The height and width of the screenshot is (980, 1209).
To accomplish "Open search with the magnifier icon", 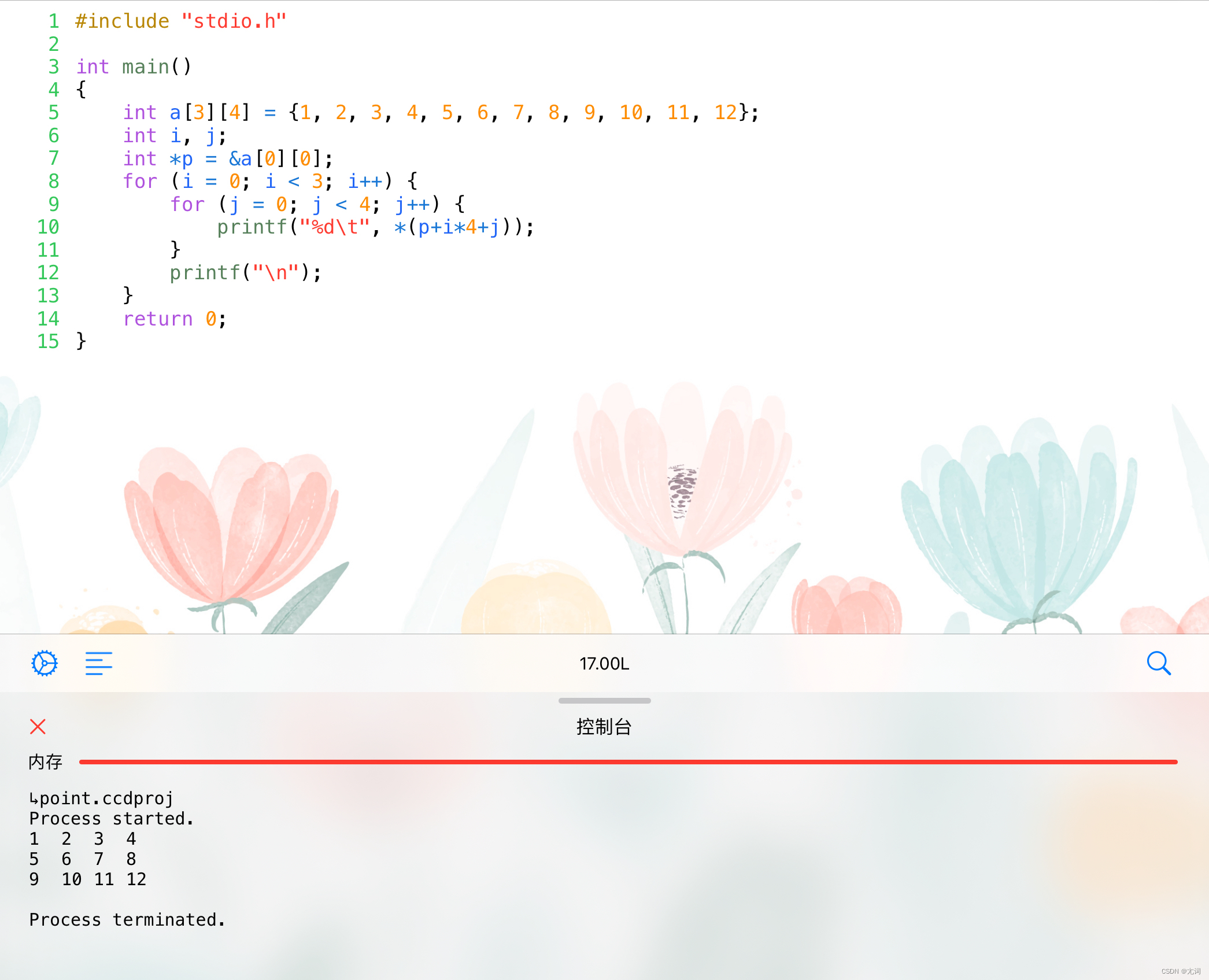I will point(1159,663).
